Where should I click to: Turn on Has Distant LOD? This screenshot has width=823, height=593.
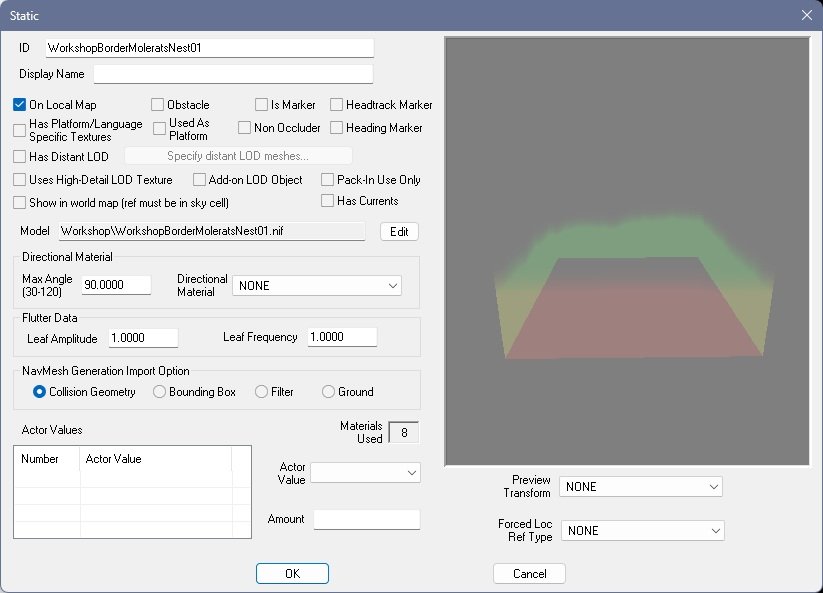(19, 156)
